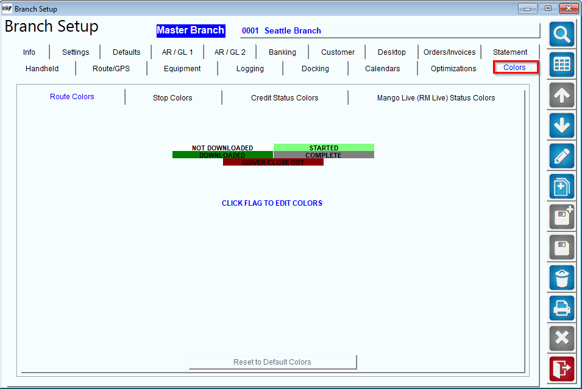Viewport: 582px width, 389px height.
Task: Click the pencil edit icon
Action: click(x=562, y=156)
